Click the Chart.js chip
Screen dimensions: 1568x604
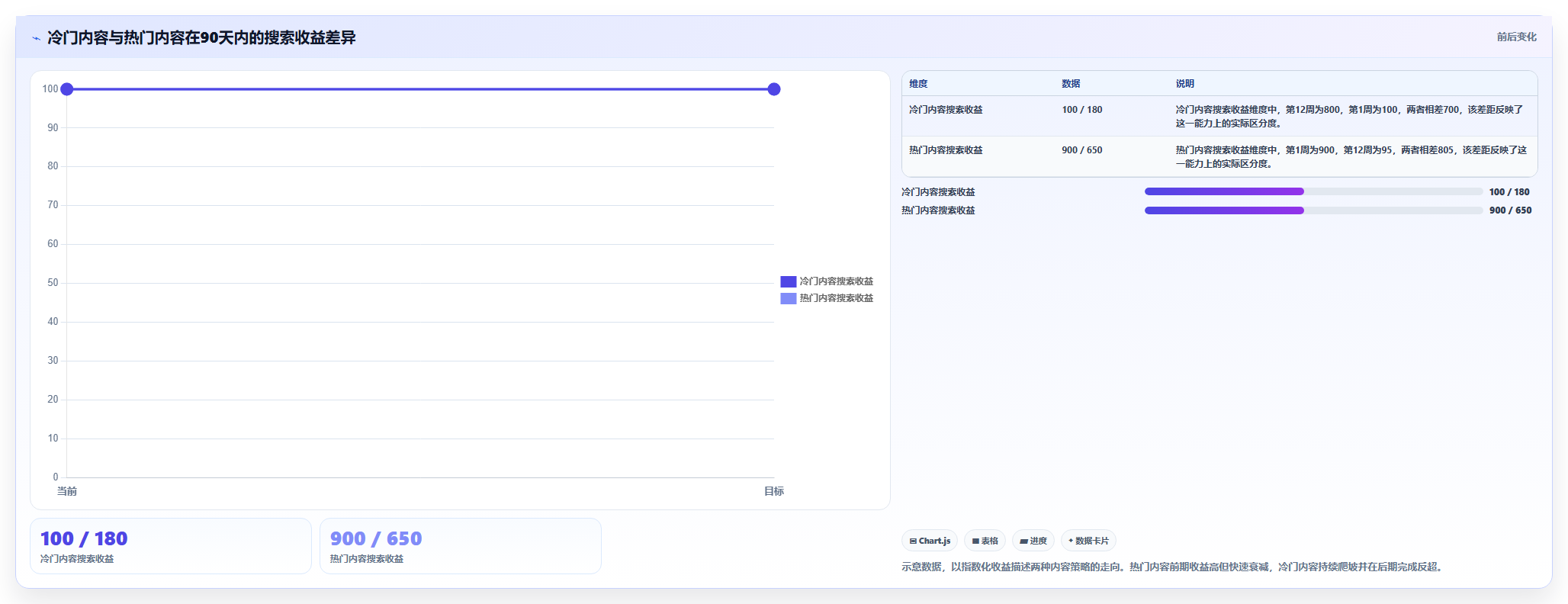(x=930, y=541)
